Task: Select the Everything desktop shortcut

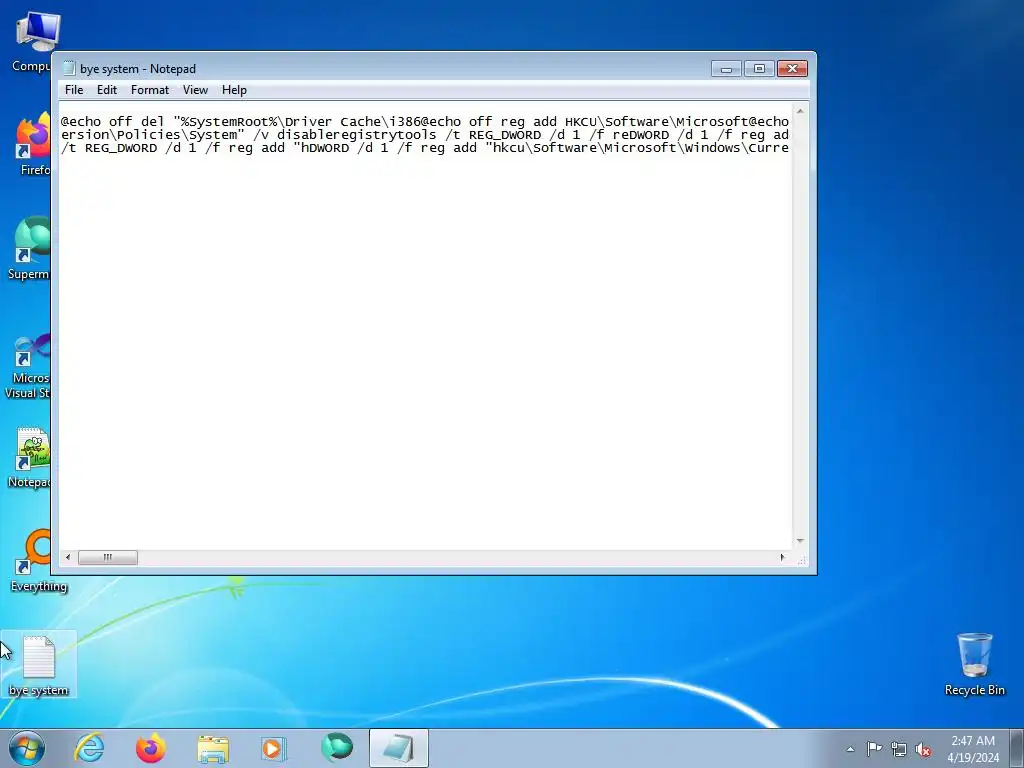Action: tap(38, 560)
